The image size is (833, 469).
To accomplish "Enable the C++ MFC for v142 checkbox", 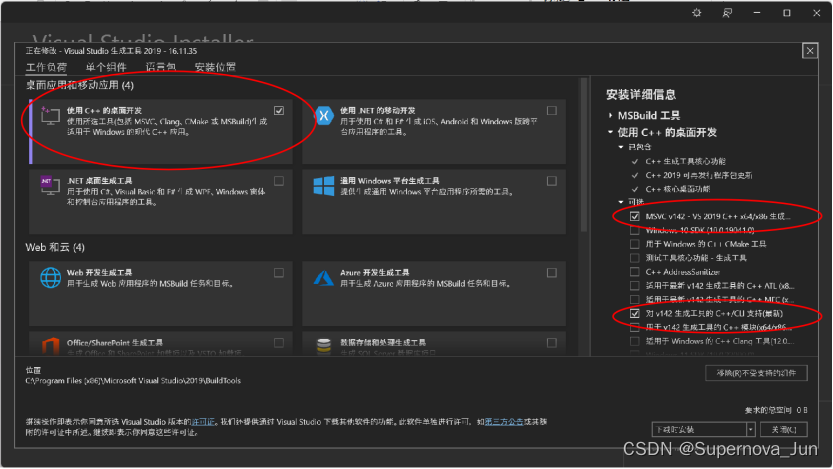I will tap(634, 299).
